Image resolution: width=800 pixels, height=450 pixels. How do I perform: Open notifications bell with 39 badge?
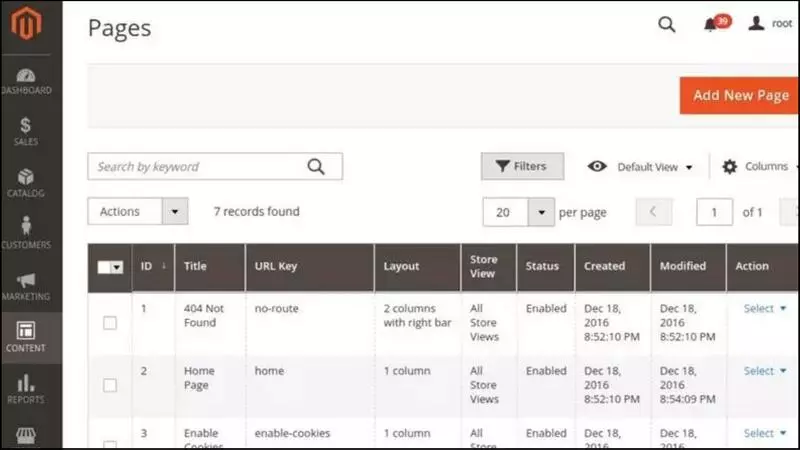[x=716, y=23]
